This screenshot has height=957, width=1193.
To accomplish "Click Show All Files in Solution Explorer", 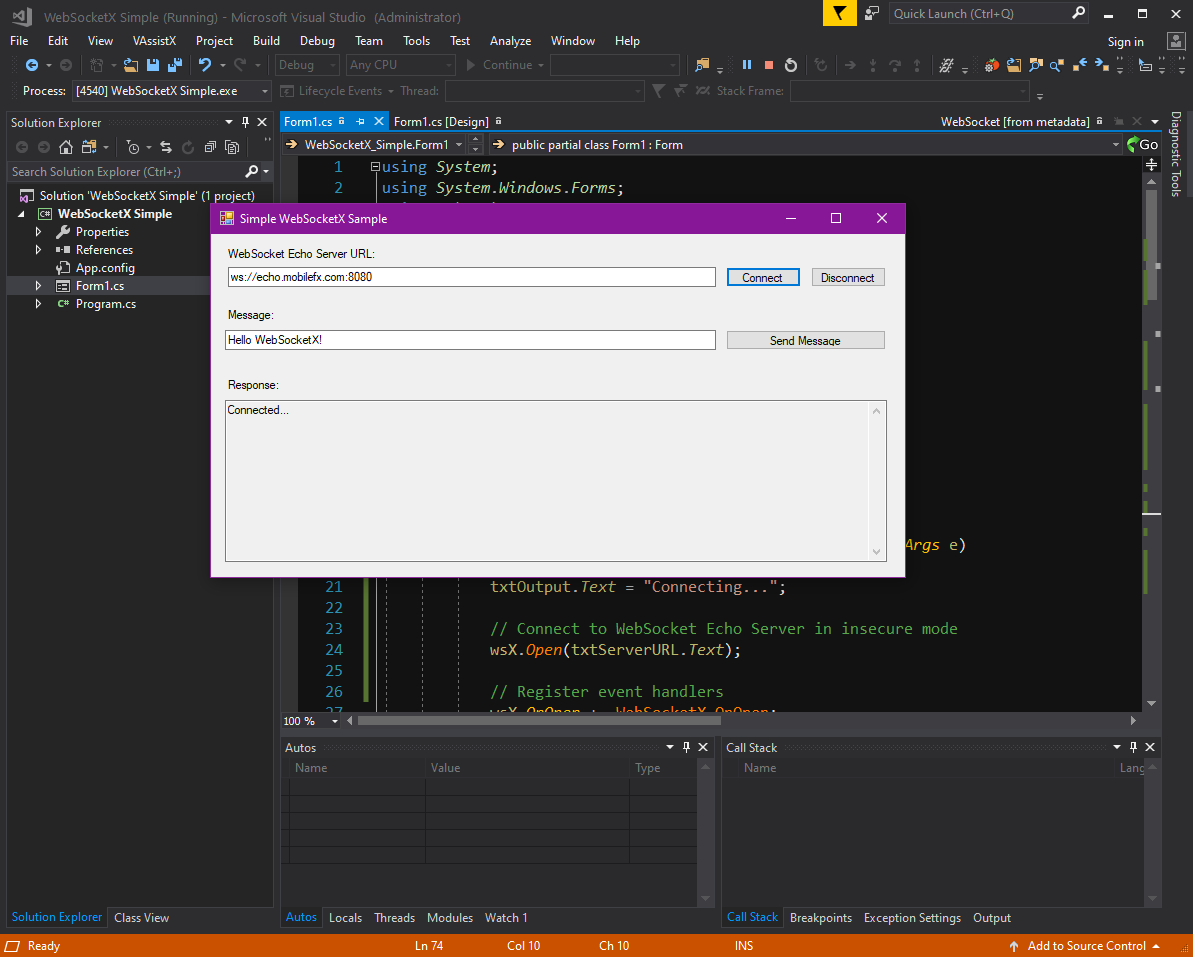I will 232,147.
